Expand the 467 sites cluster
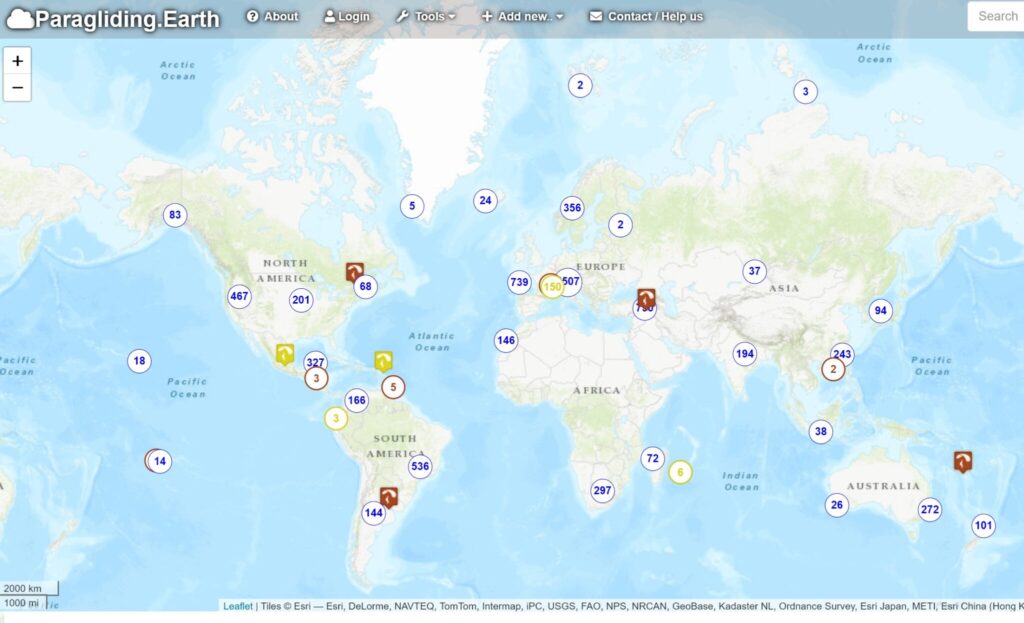 (239, 296)
